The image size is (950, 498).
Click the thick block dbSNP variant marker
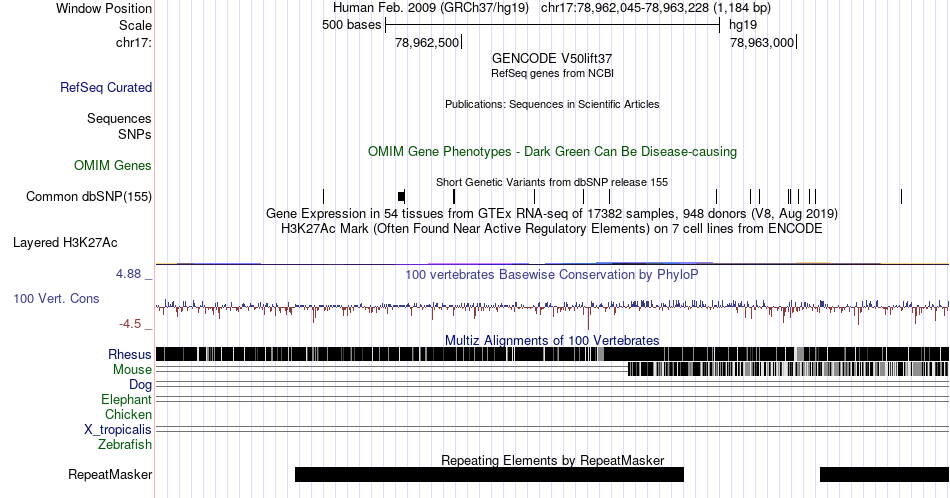pos(401,196)
